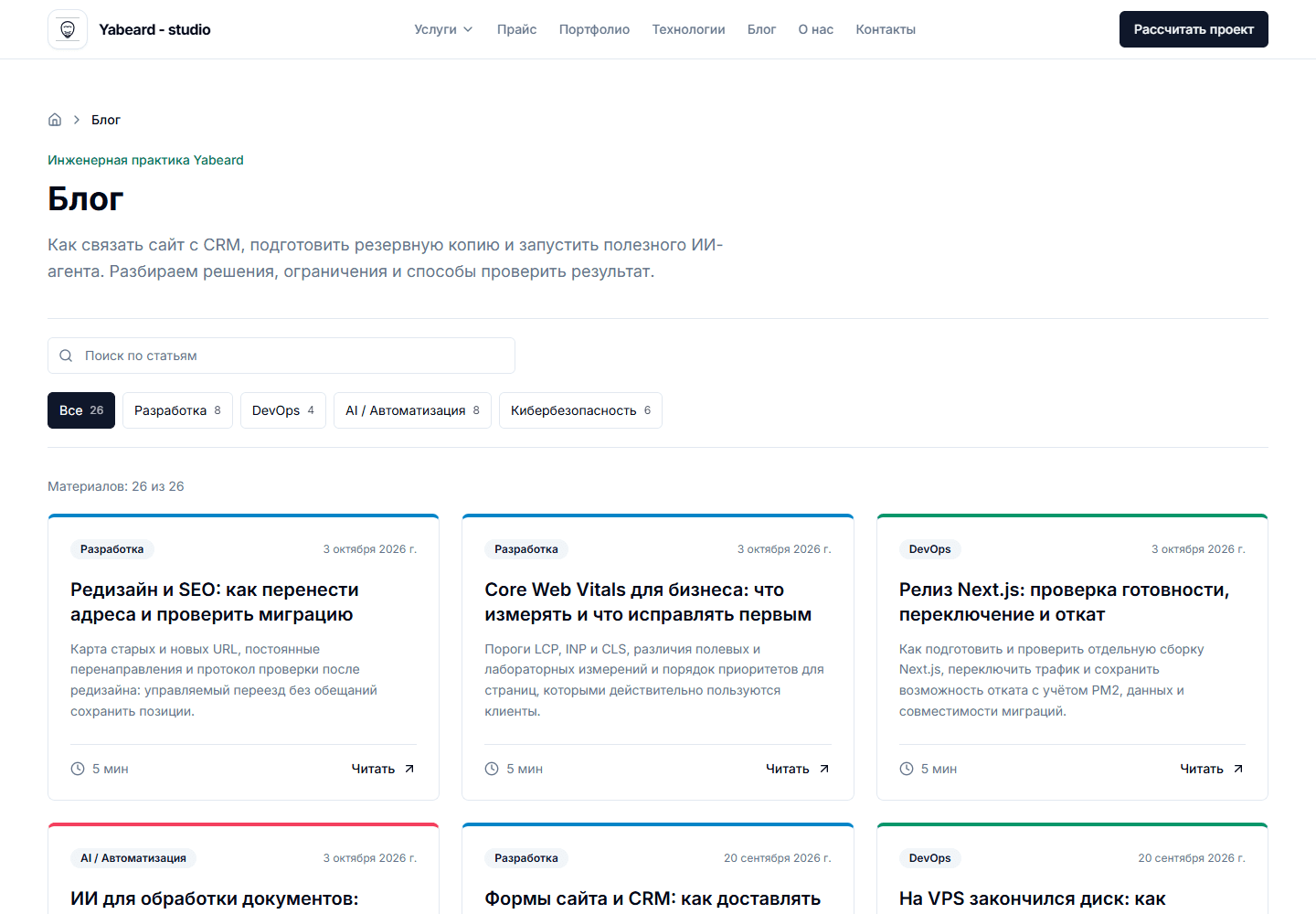Click the clock icon on the Редизайн и SEO card
Viewport: 1316px width, 914px height.
[x=78, y=769]
